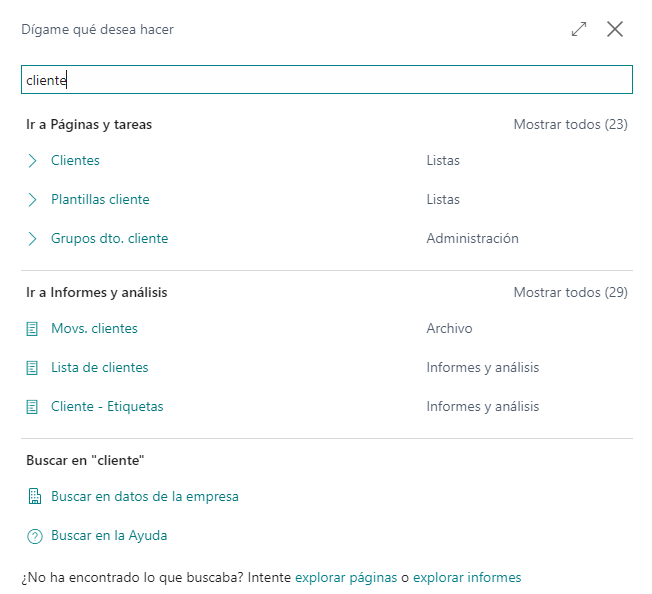The image size is (652, 594).
Task: Follow the explorar páginas link
Action: tap(346, 577)
